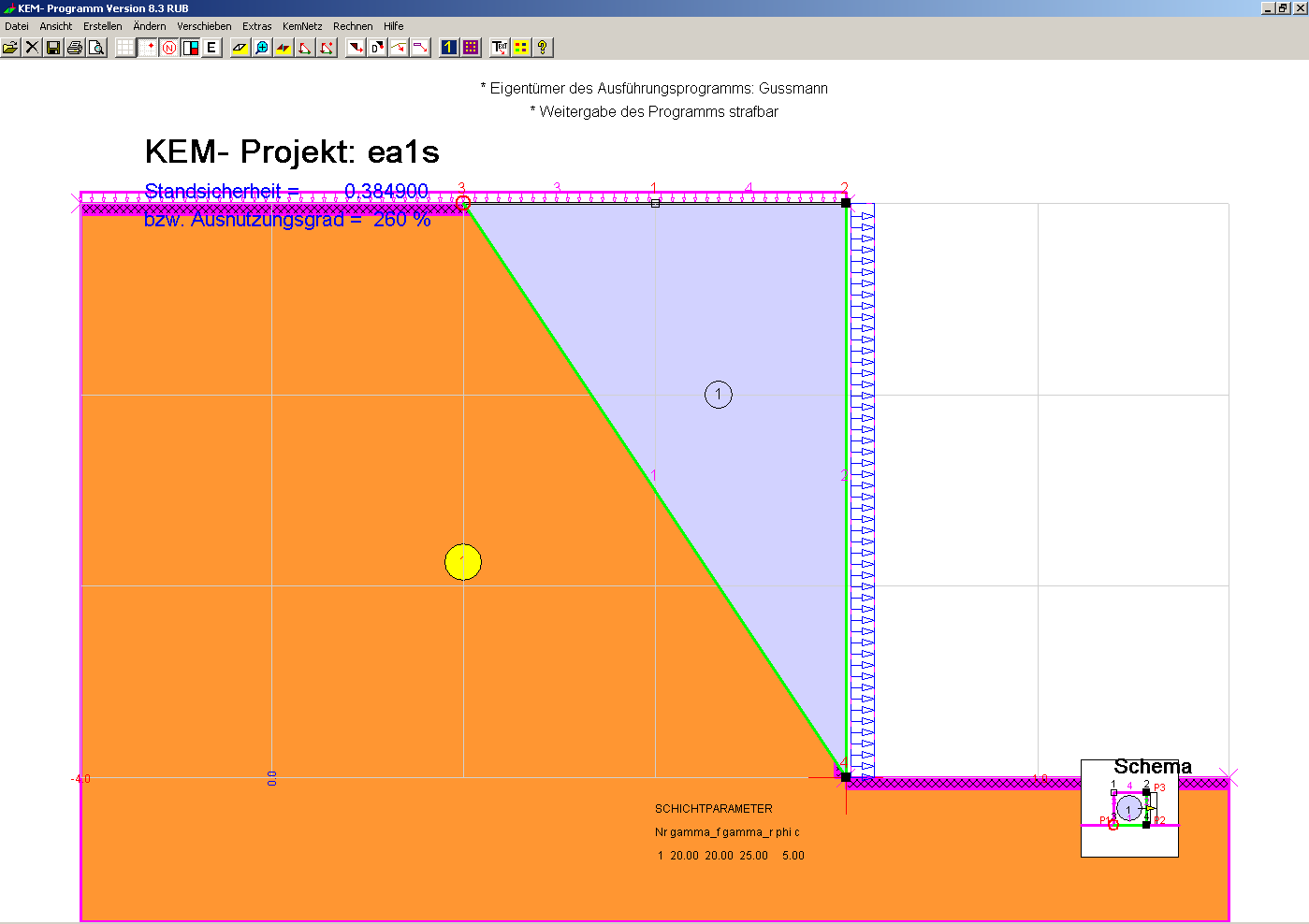Open the Ändern menu
The height and width of the screenshot is (924, 1309).
click(x=150, y=26)
